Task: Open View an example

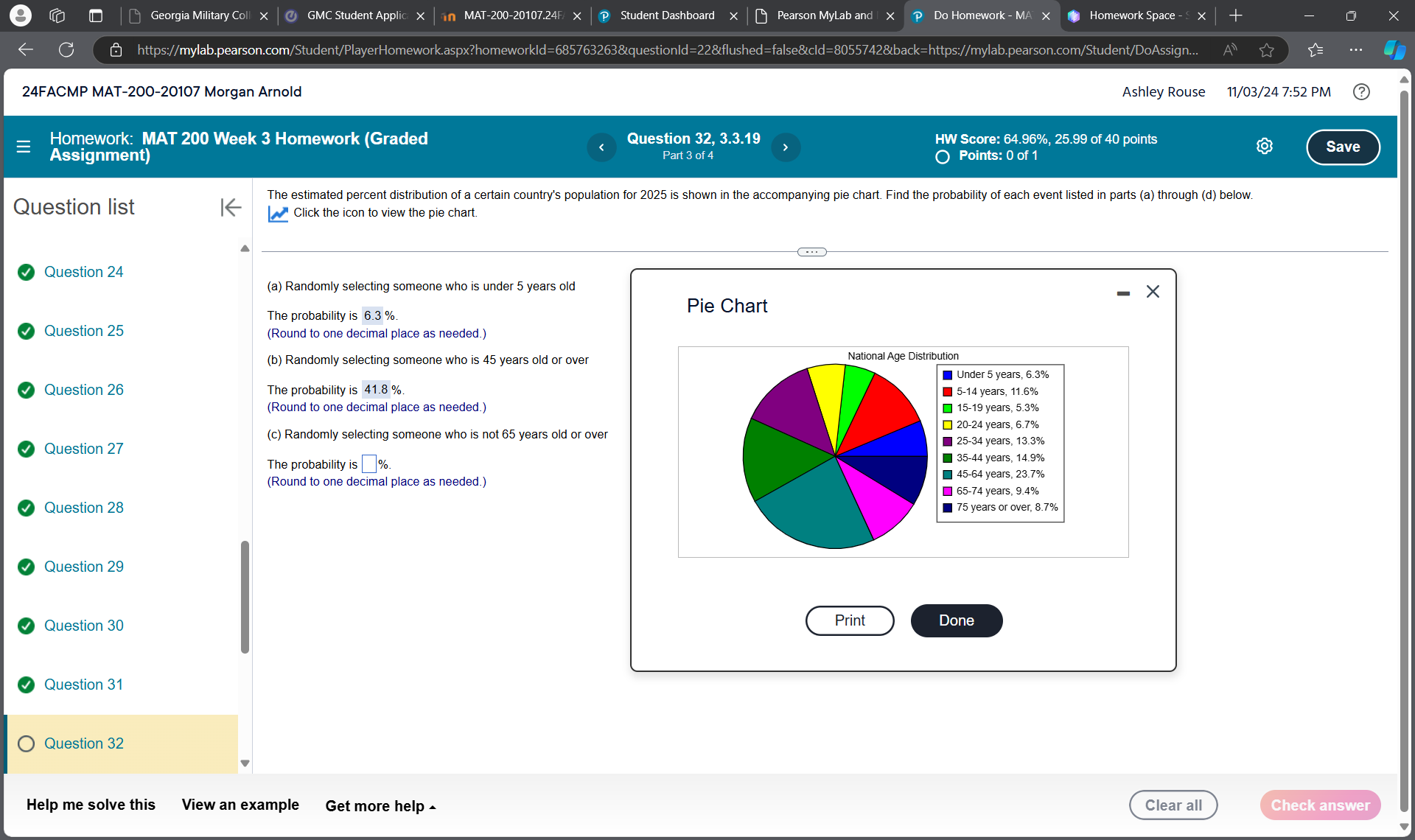Action: tap(240, 805)
